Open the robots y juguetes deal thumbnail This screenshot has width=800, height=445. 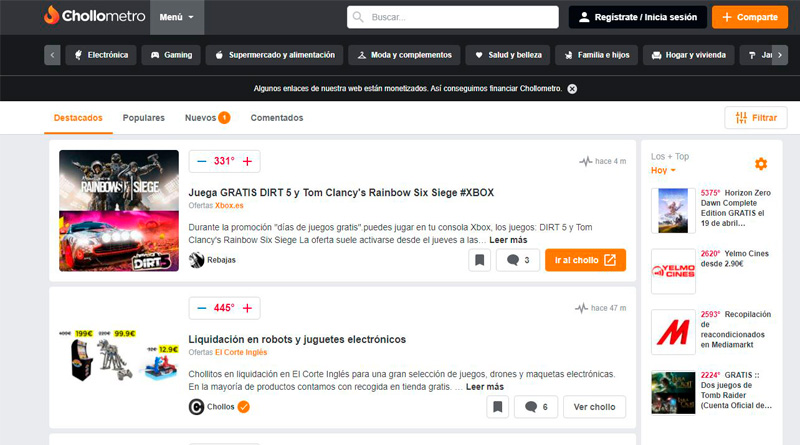[x=119, y=356]
